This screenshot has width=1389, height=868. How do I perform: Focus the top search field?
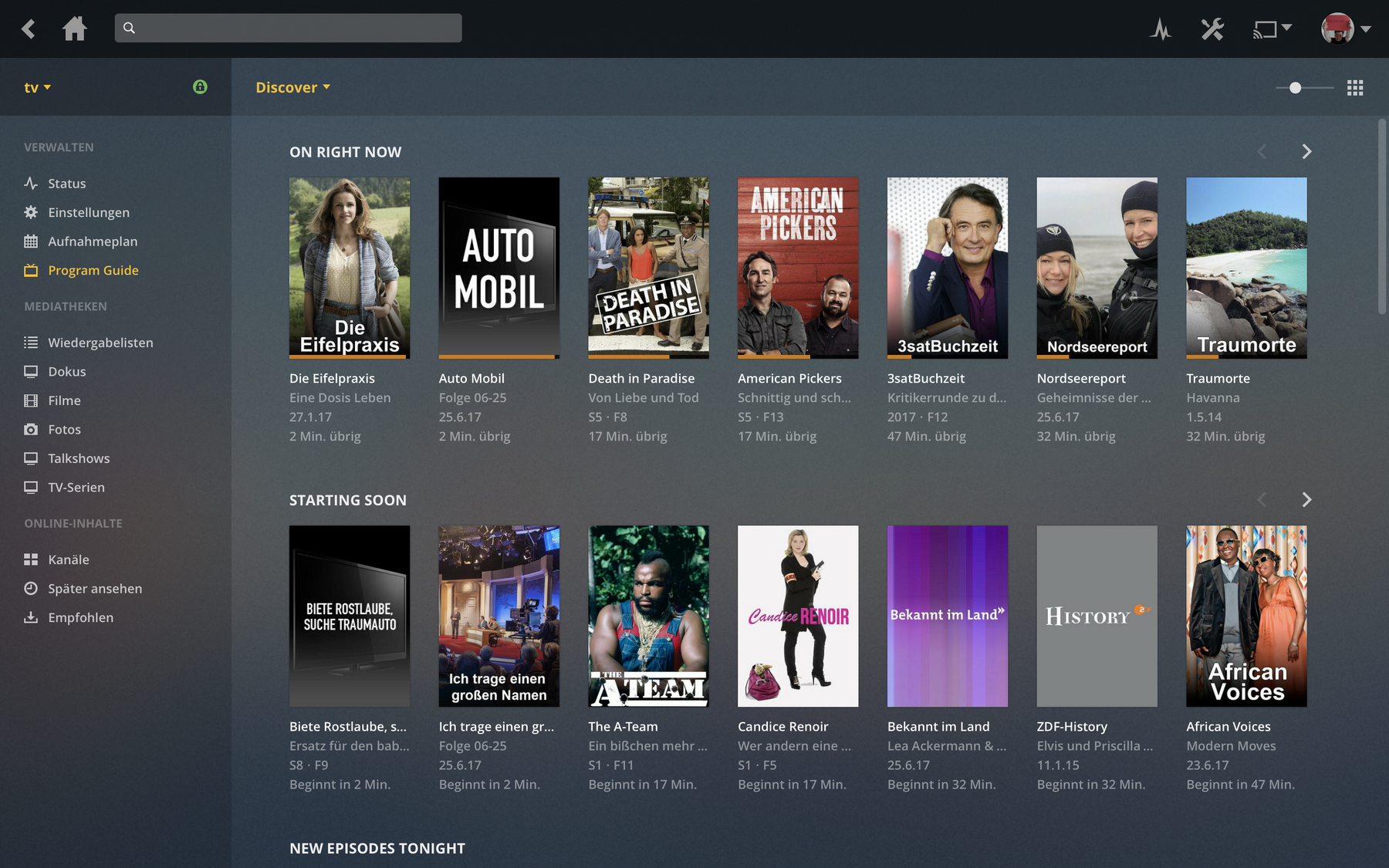click(x=288, y=28)
